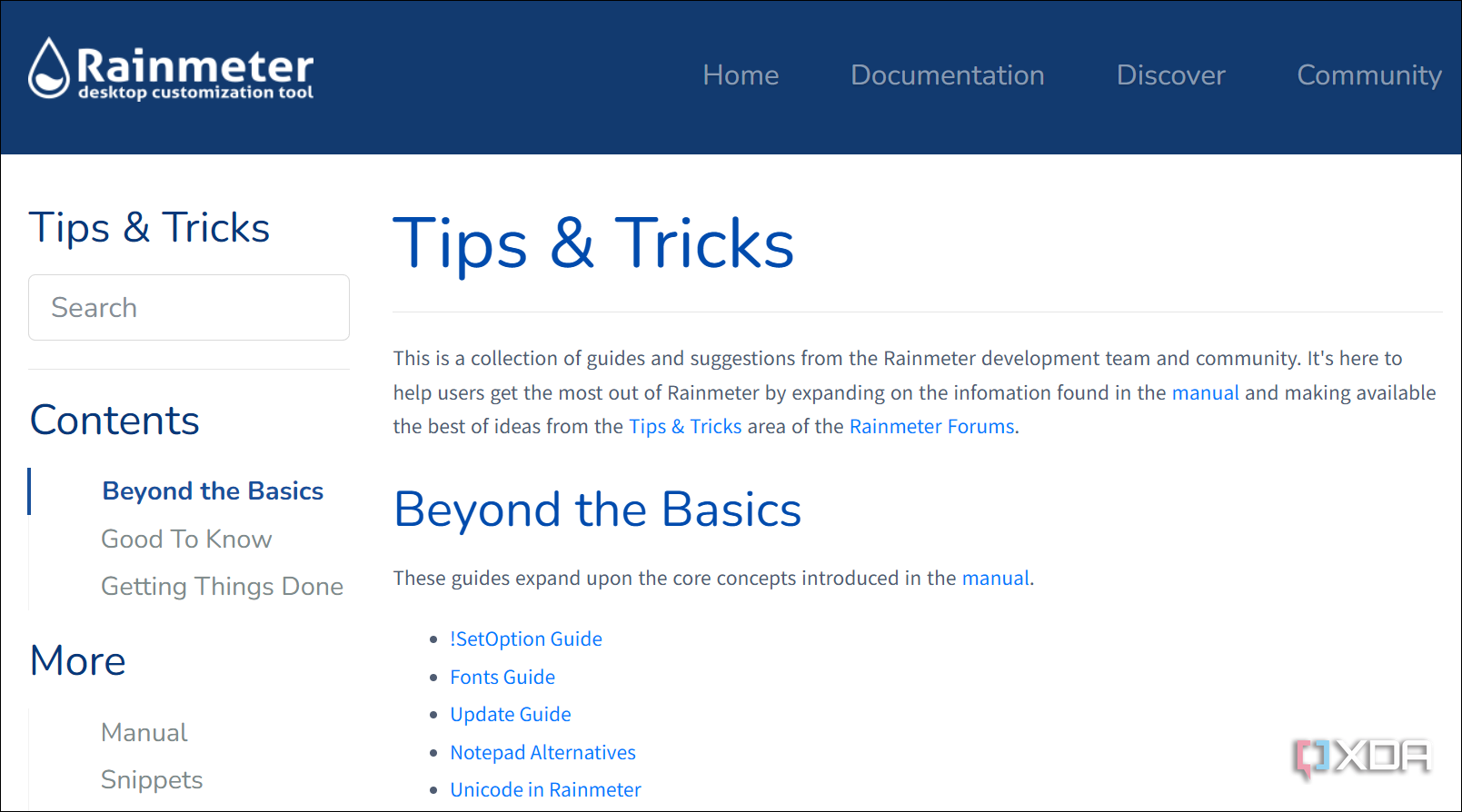Open Unicode in Rainmeter guide

pos(545,790)
